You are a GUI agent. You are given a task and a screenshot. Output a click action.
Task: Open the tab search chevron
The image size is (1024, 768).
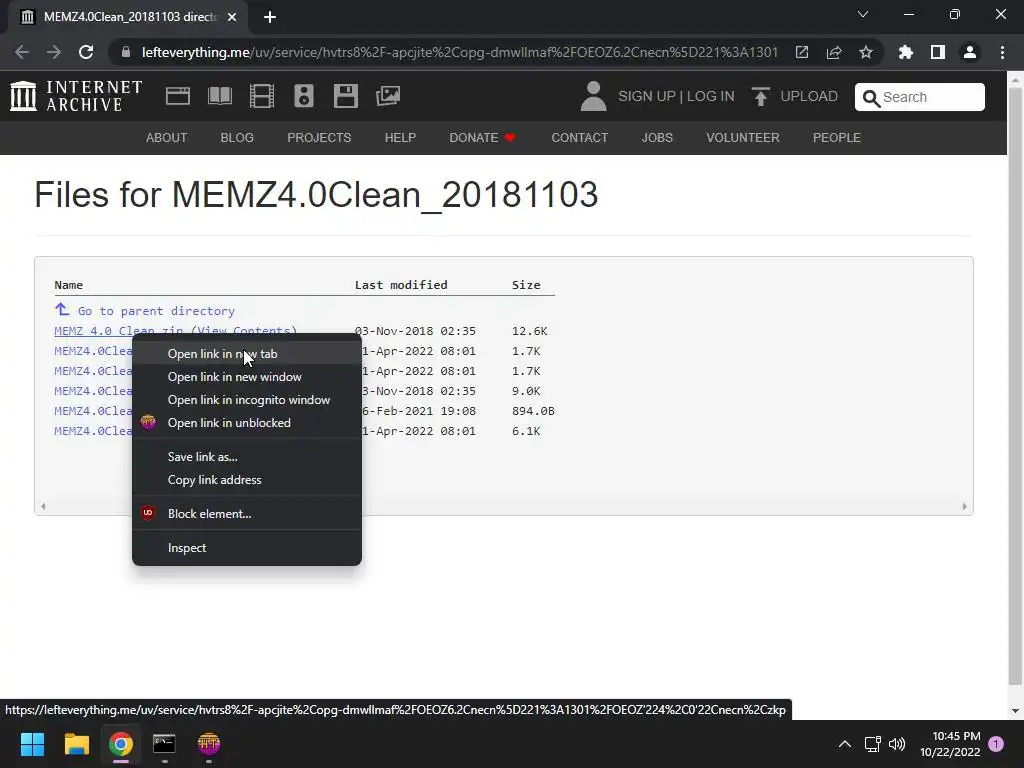[863, 14]
